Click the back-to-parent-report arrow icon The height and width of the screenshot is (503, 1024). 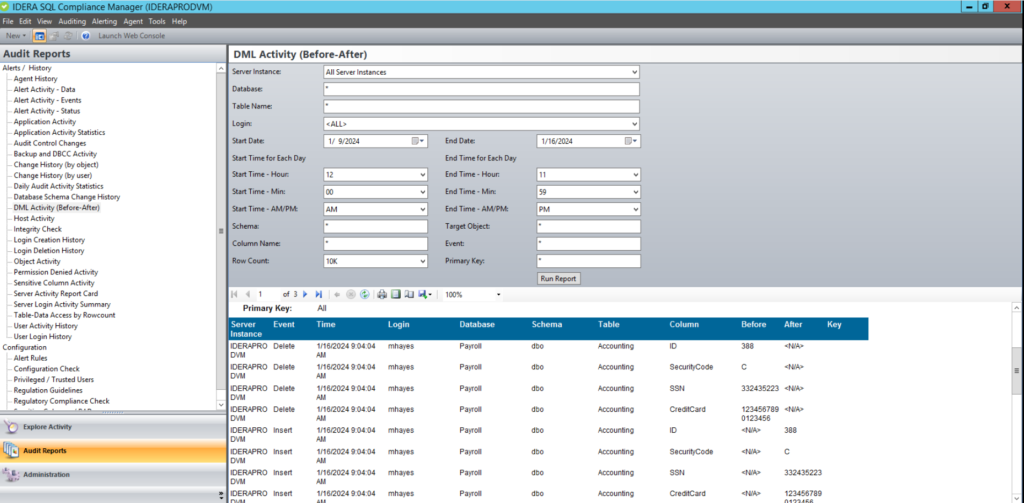coord(337,295)
